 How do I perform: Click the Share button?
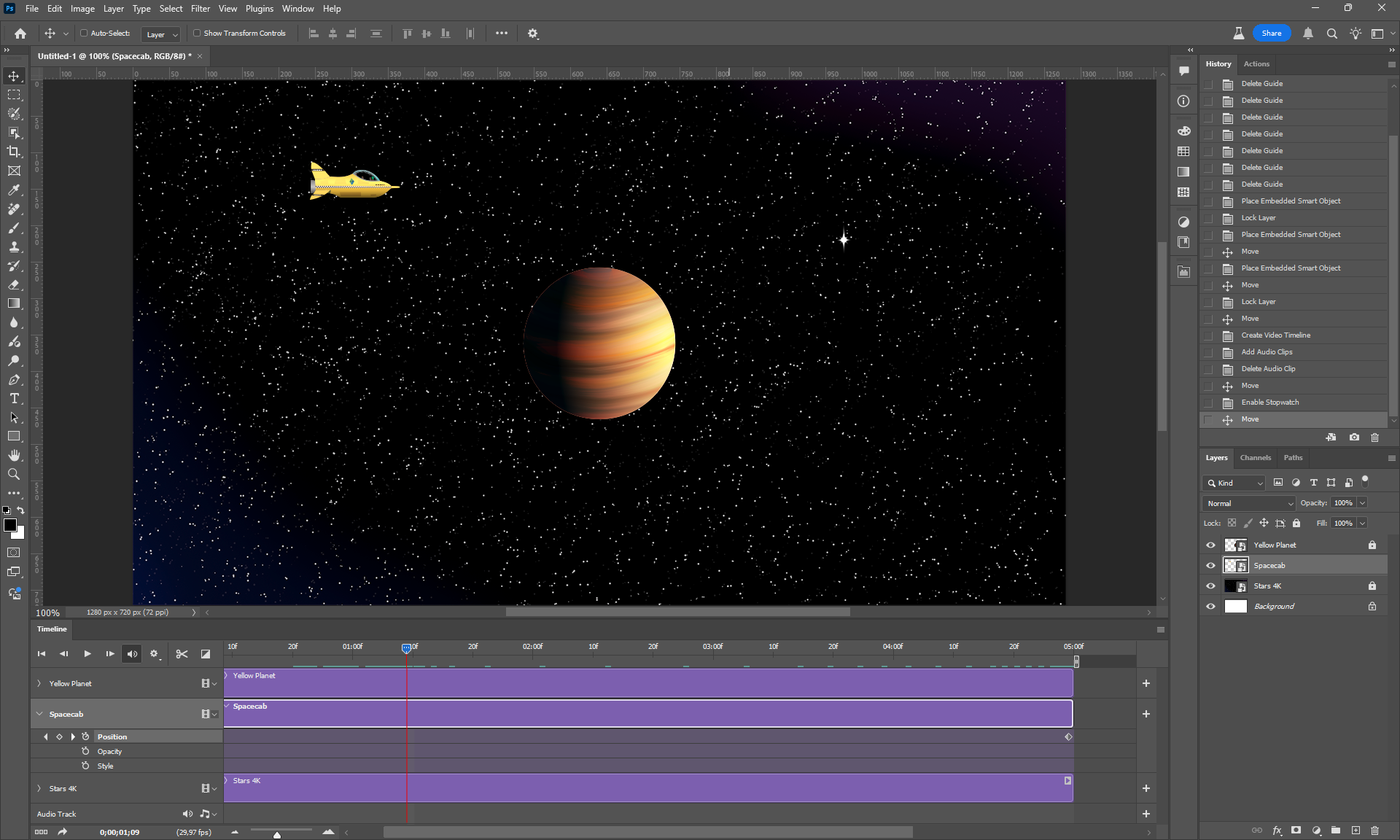[1271, 34]
